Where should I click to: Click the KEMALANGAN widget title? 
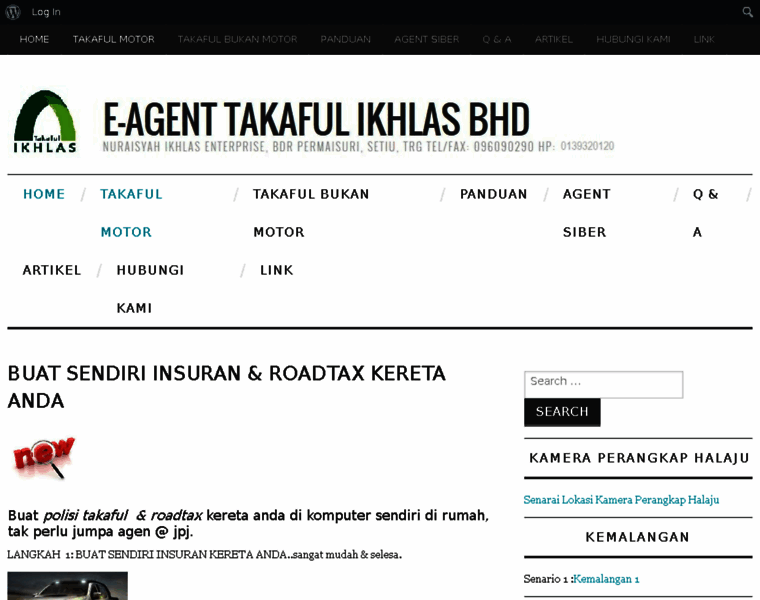(637, 537)
